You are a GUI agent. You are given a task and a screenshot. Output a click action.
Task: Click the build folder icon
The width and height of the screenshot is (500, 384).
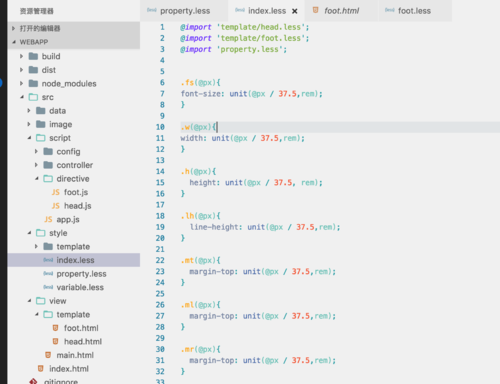tap(33, 56)
